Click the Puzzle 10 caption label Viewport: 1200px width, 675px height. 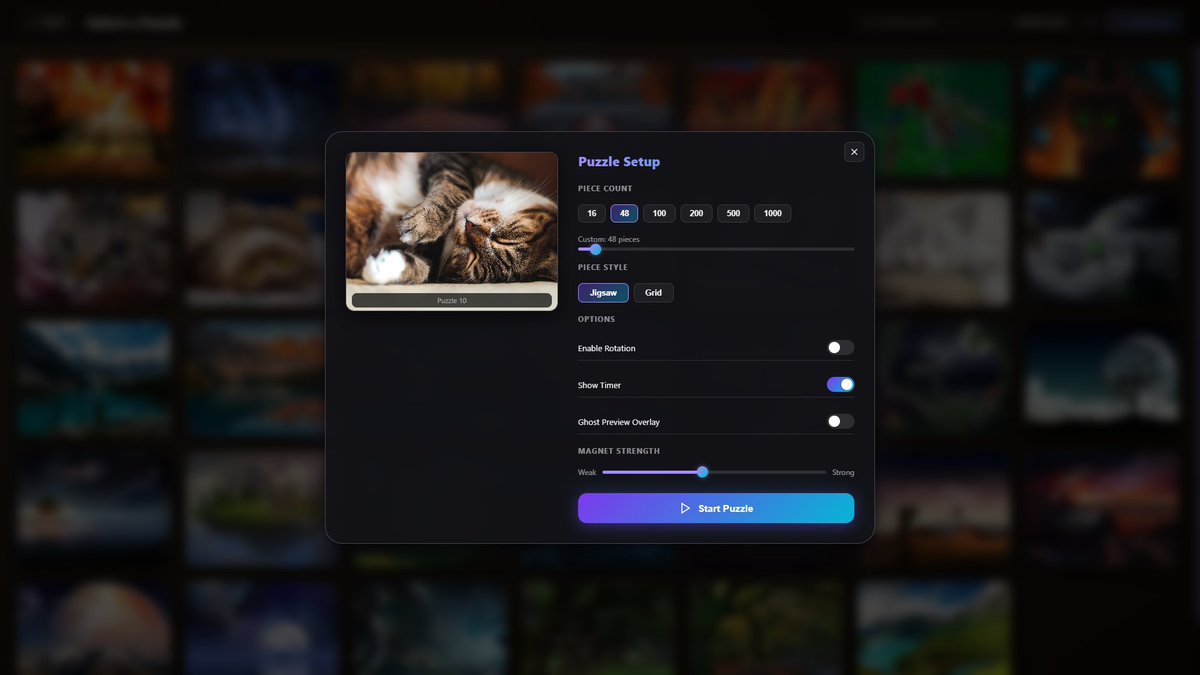click(452, 300)
